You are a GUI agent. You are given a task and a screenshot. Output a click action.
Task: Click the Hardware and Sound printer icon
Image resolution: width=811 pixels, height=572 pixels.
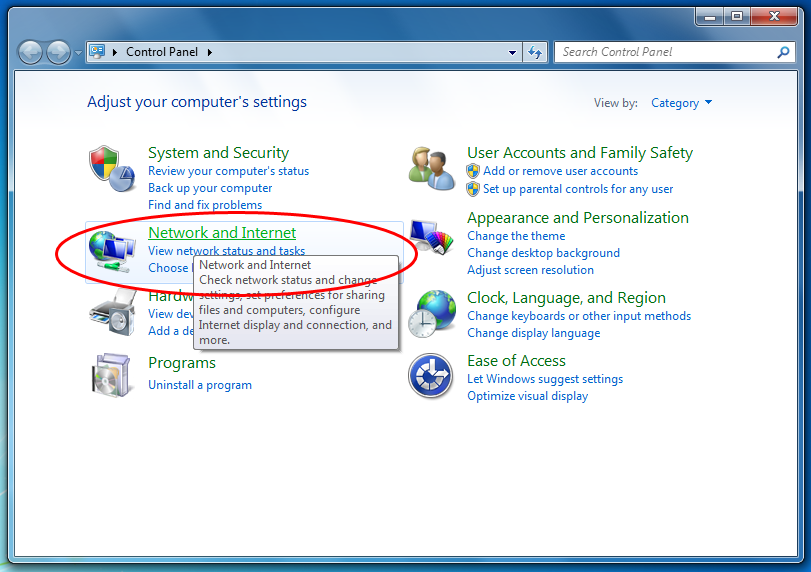tap(111, 315)
